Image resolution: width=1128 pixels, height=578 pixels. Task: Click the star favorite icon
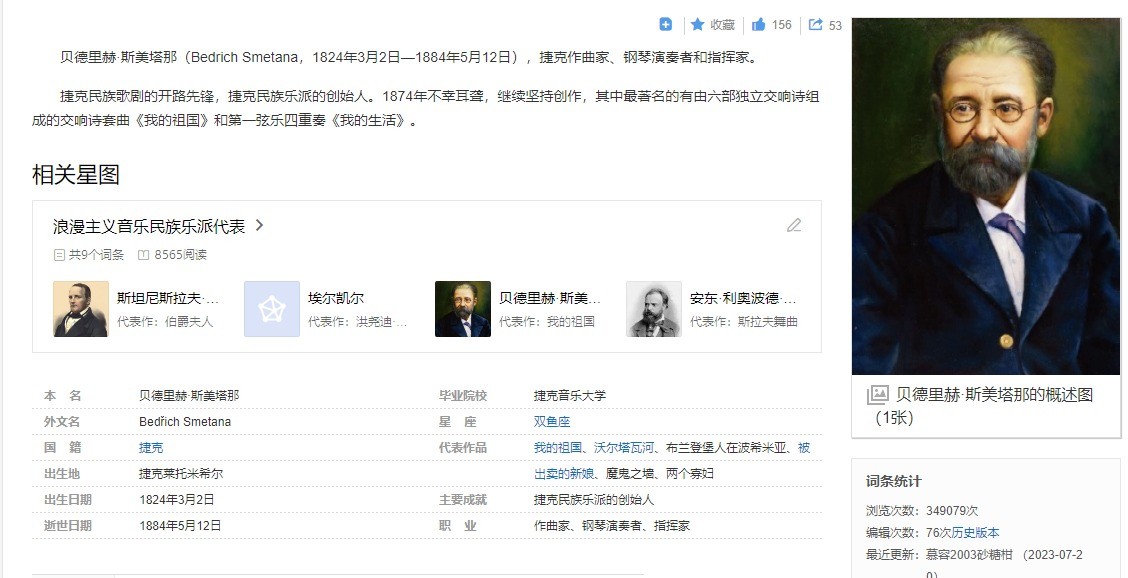click(x=697, y=24)
